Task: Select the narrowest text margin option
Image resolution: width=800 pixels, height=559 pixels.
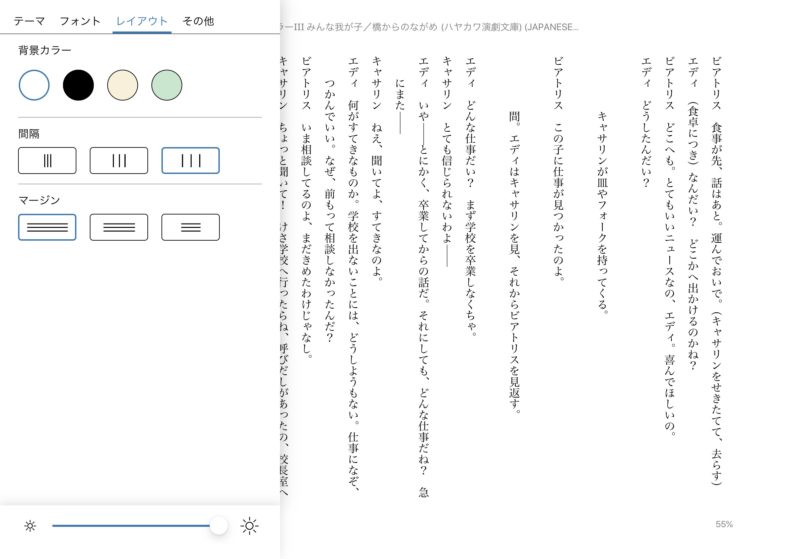Action: tap(190, 227)
